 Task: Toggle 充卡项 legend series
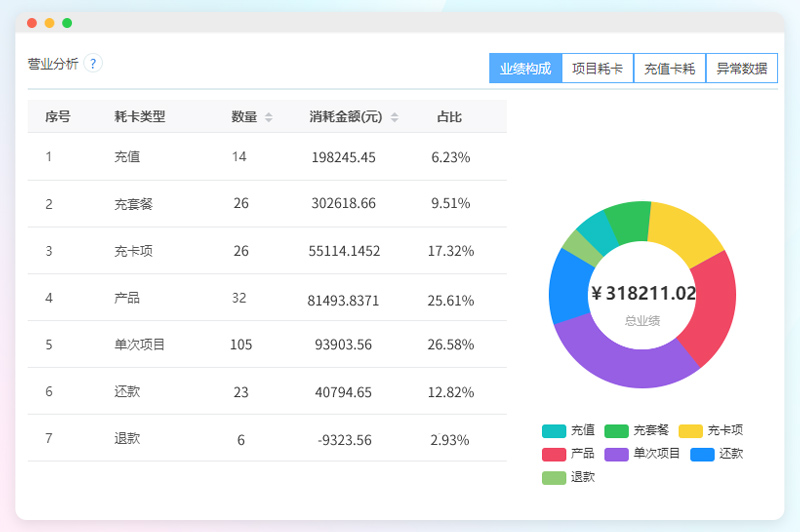[710, 431]
